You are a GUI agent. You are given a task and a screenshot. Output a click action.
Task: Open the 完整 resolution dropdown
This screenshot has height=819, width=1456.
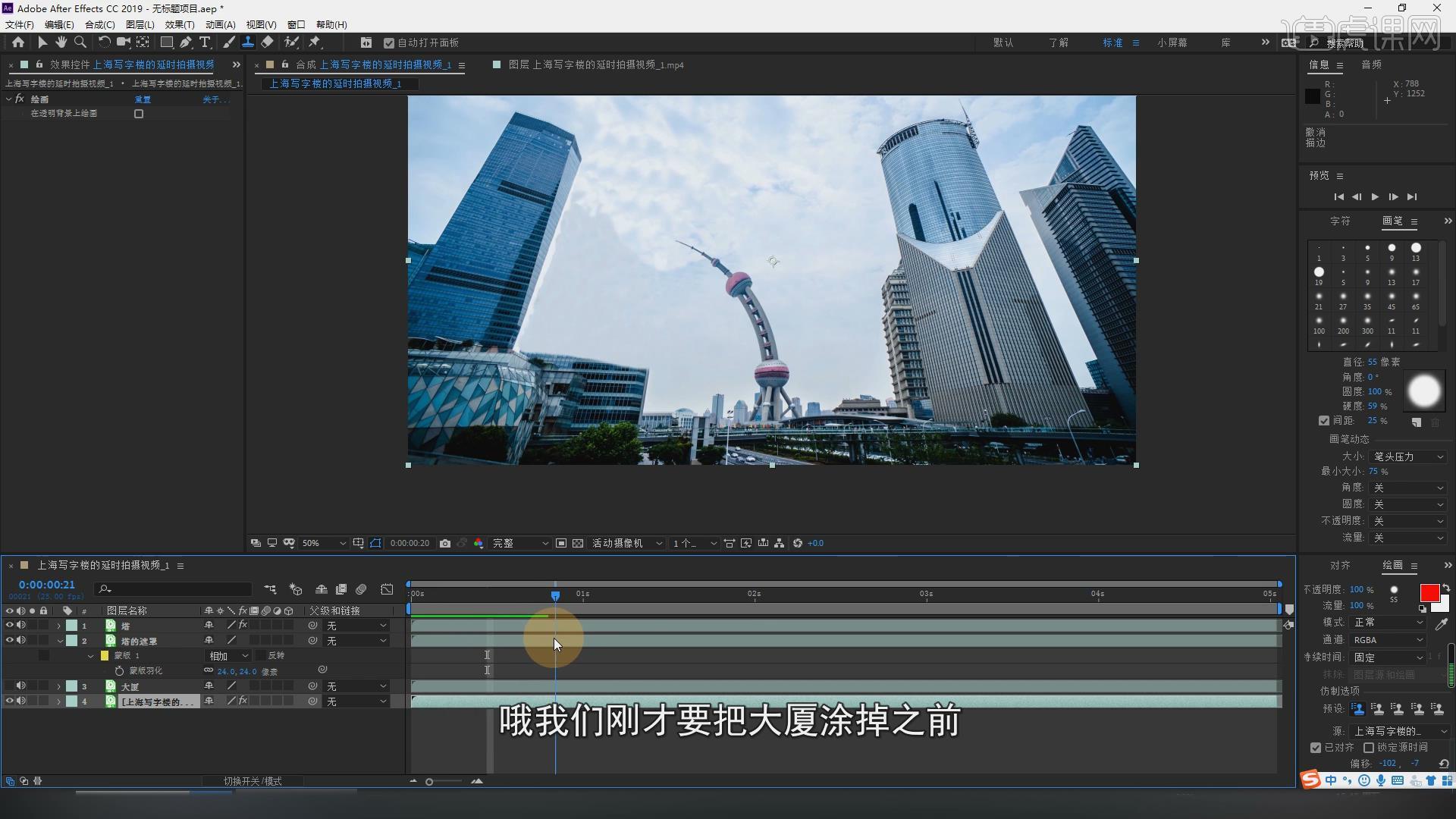tap(520, 543)
